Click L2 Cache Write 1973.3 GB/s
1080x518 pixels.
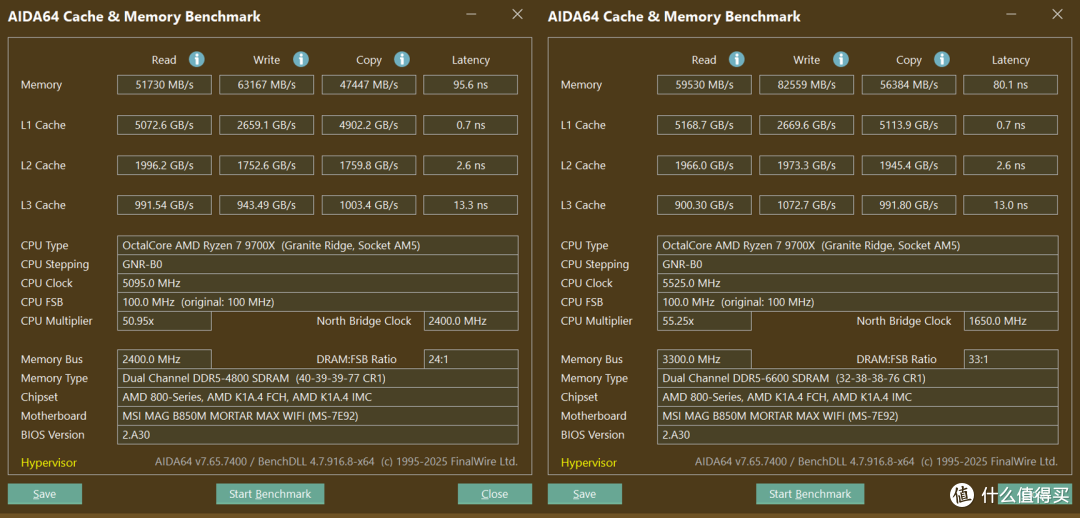click(x=807, y=165)
